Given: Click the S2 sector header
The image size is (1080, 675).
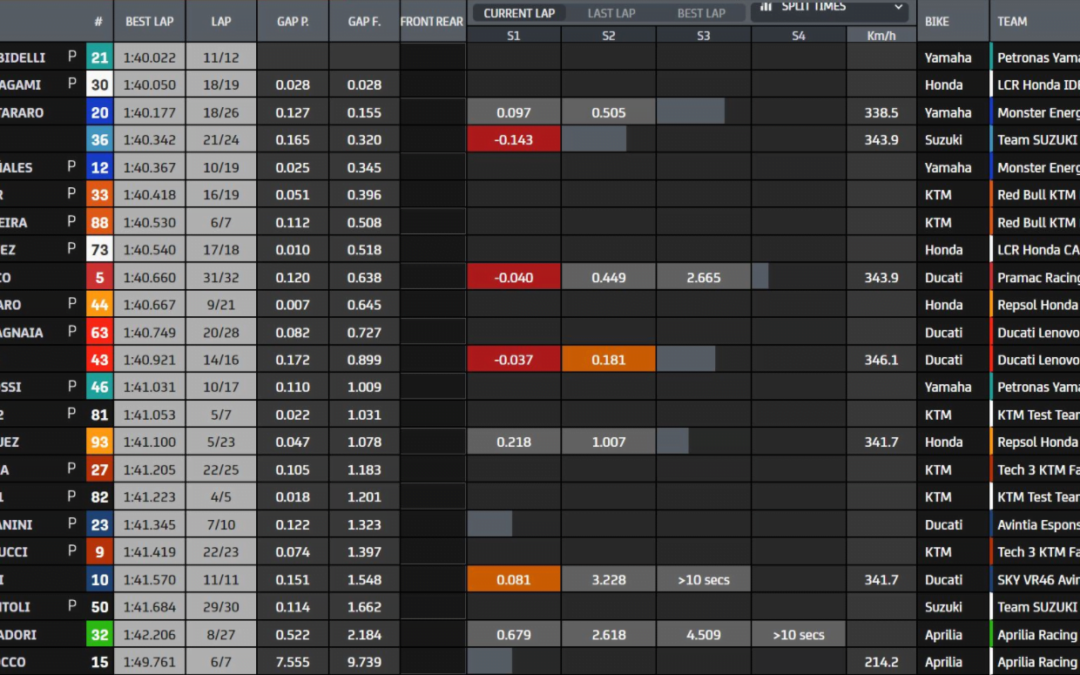Looking at the screenshot, I should (608, 35).
